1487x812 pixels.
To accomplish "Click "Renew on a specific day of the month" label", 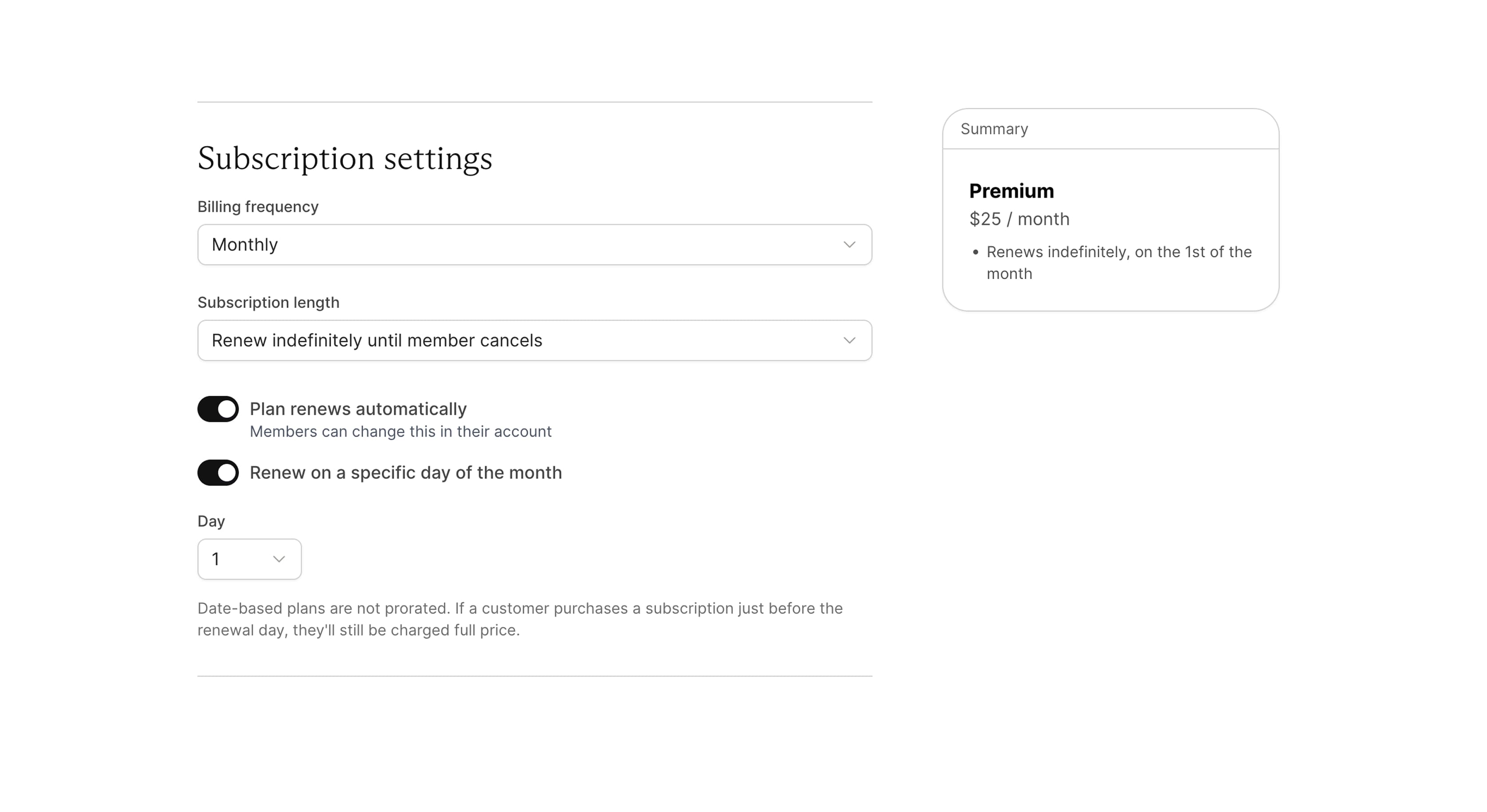I will 405,473.
